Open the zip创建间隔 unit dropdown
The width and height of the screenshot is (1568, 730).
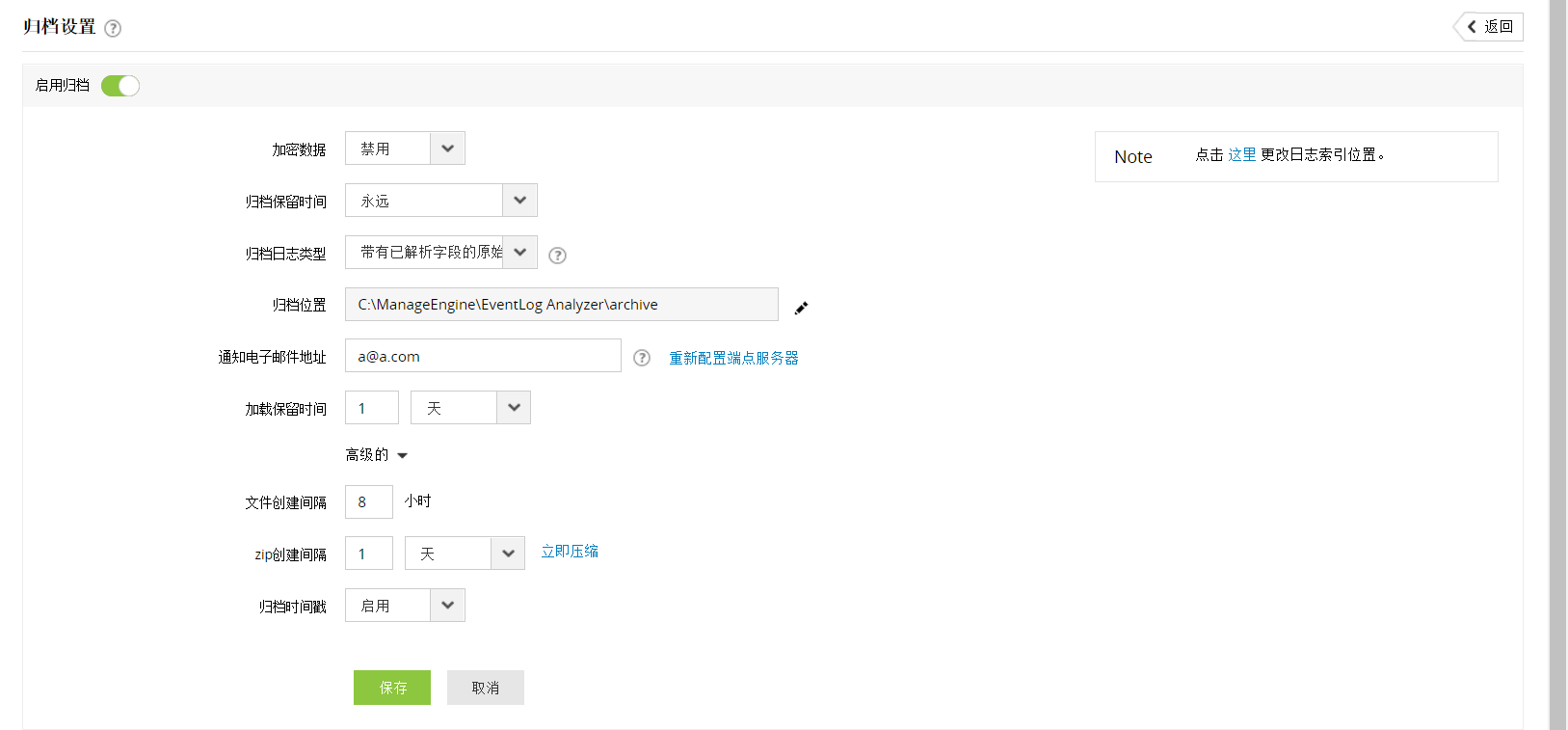point(465,554)
